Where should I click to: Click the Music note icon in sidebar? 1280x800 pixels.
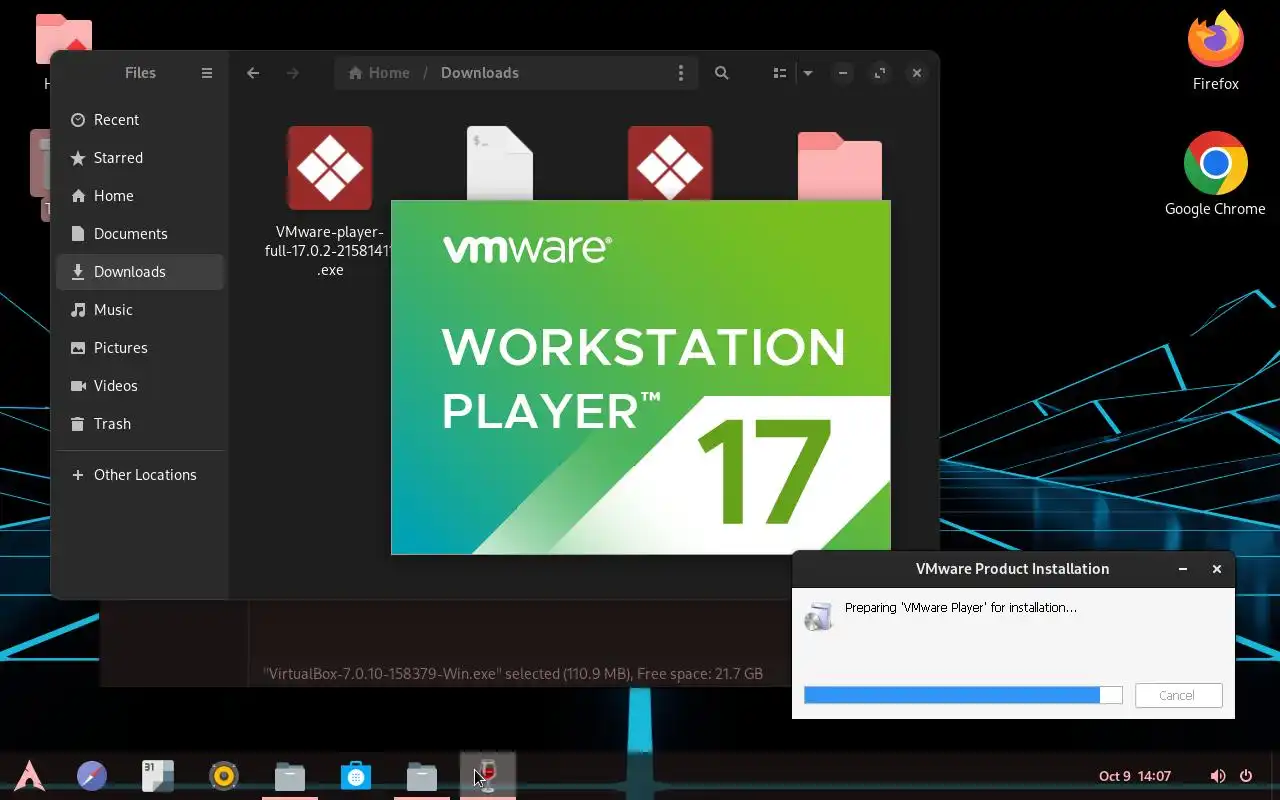(78, 310)
